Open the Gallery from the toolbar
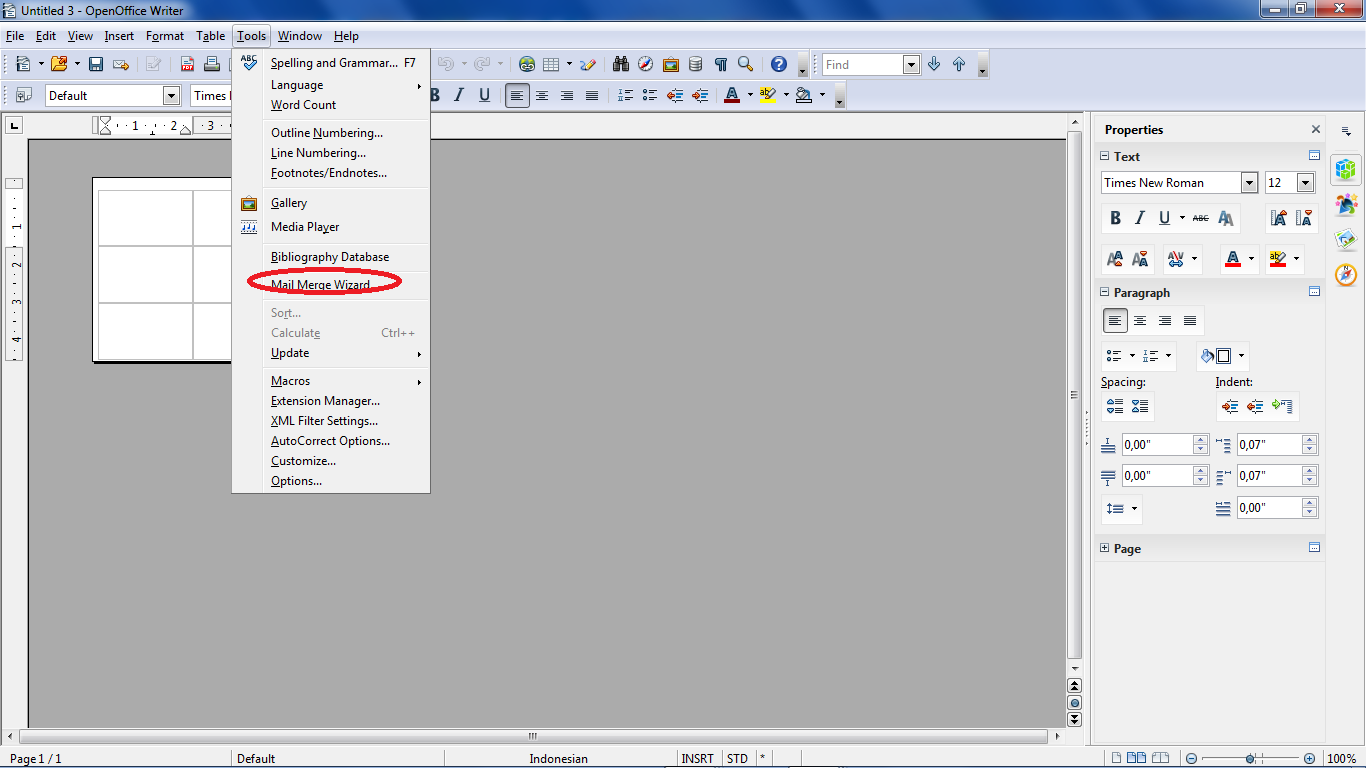 pos(671,63)
